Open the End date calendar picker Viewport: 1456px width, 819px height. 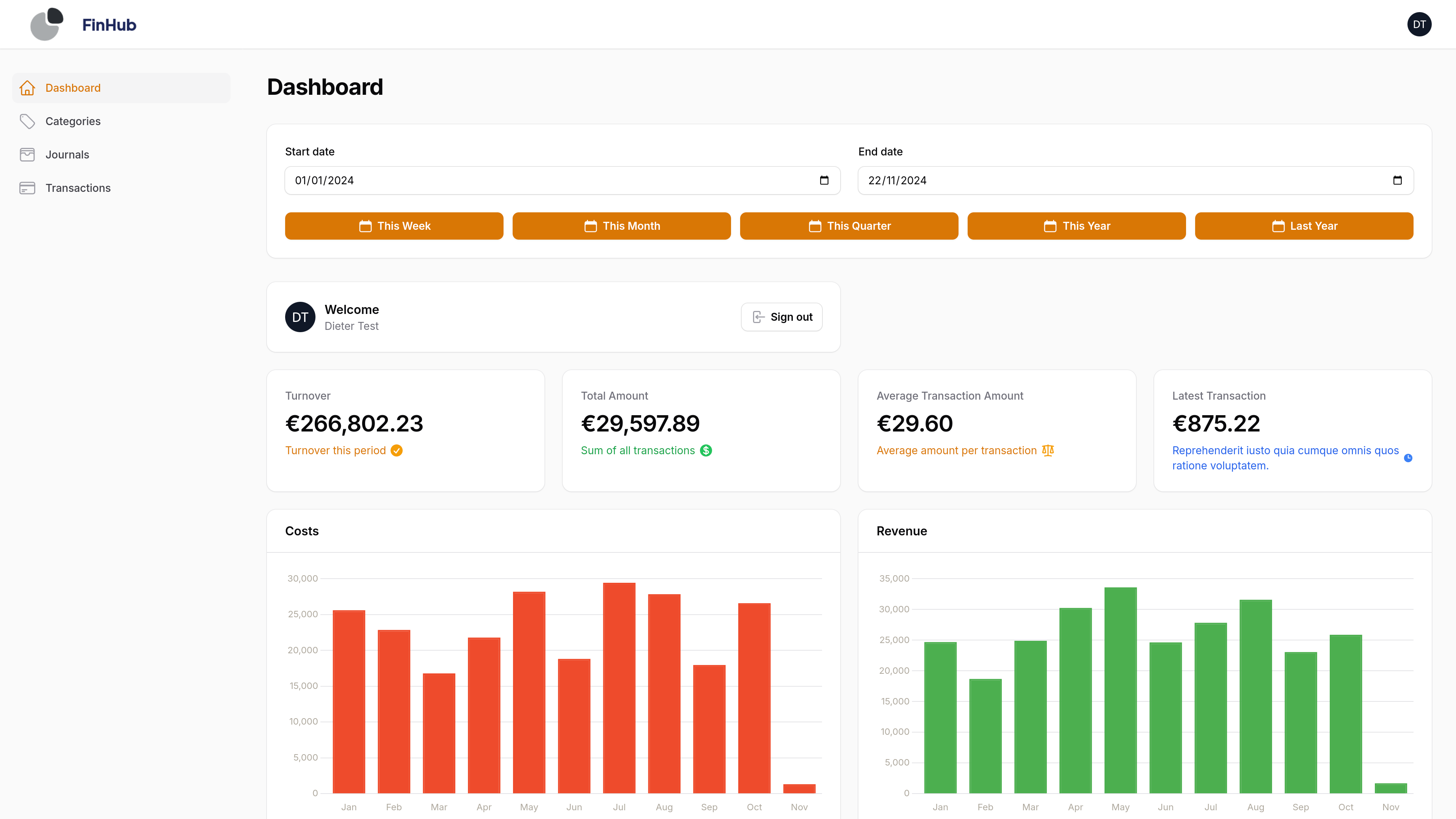pyautogui.click(x=1397, y=180)
